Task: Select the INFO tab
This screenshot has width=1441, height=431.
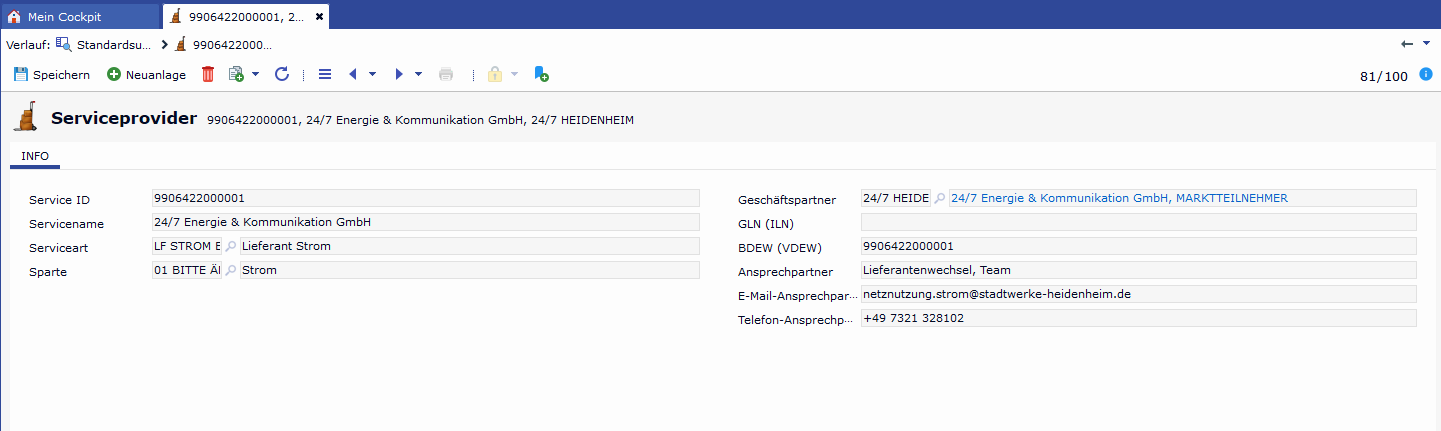Action: click(35, 156)
